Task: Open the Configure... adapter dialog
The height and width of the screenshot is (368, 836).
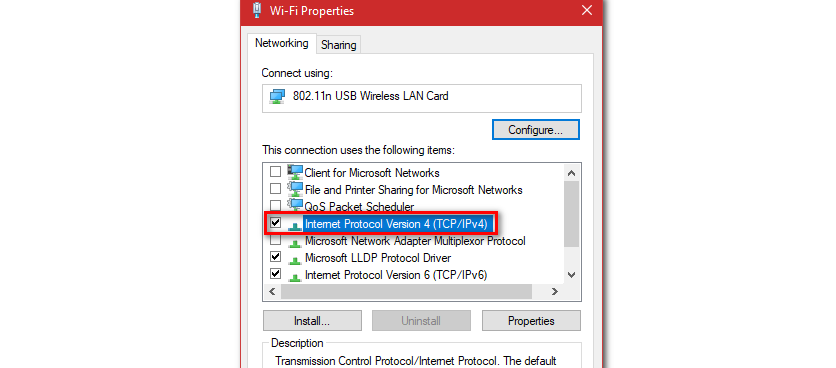Action: tap(535, 130)
